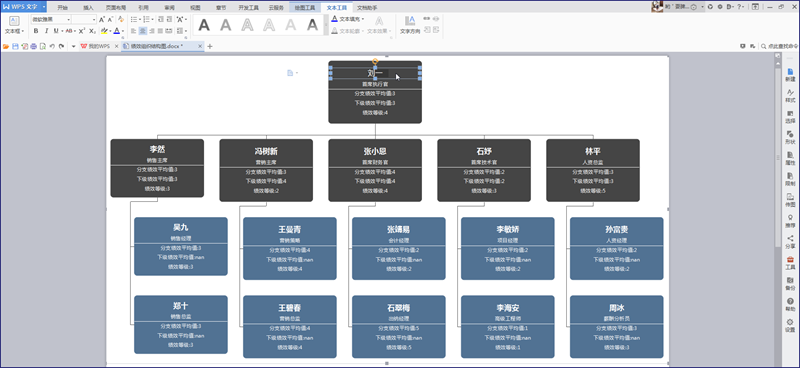
Task: Expand the bullet list dropdown arrow
Action: pyautogui.click(x=139, y=19)
